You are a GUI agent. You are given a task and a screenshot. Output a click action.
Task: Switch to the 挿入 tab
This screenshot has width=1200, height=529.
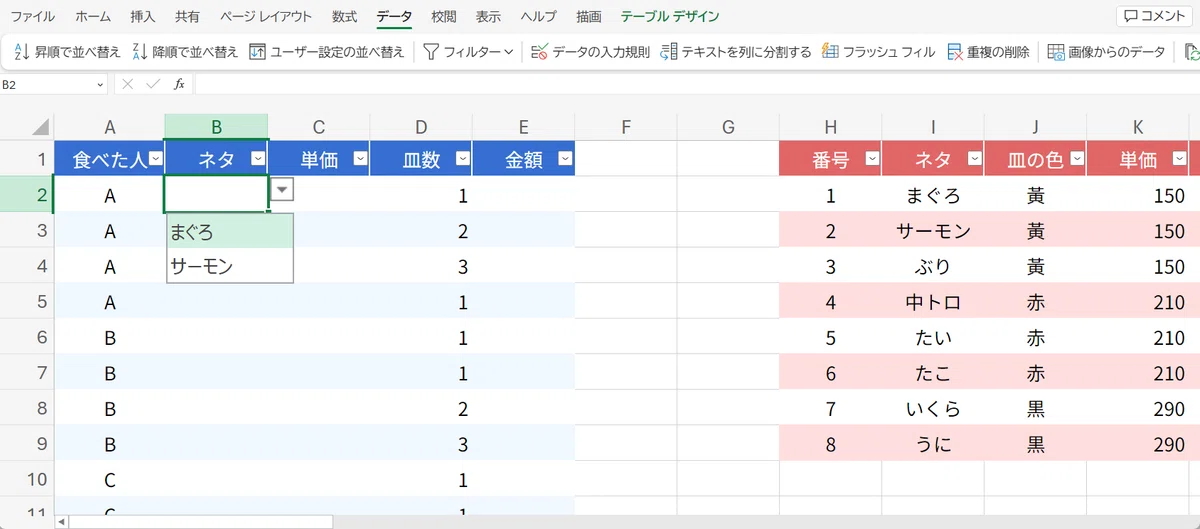[143, 17]
